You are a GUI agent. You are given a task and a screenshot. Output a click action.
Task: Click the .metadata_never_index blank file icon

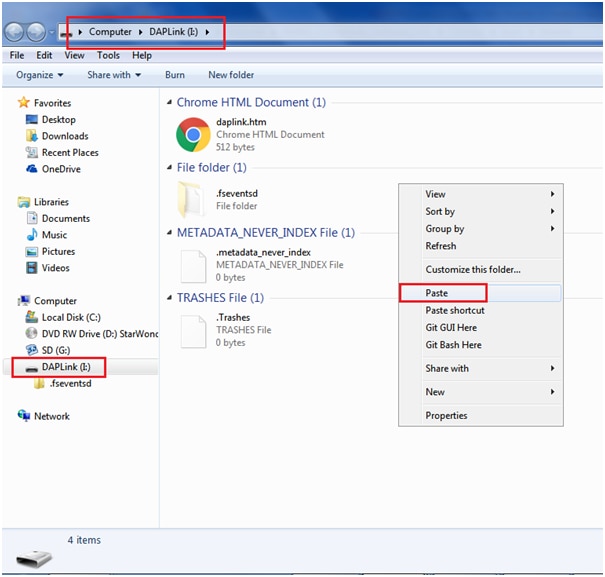click(x=193, y=266)
